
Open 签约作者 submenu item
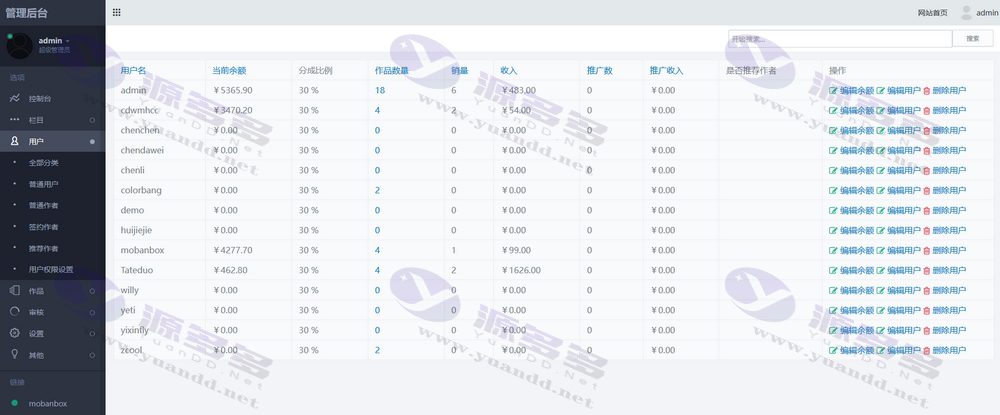coord(43,226)
